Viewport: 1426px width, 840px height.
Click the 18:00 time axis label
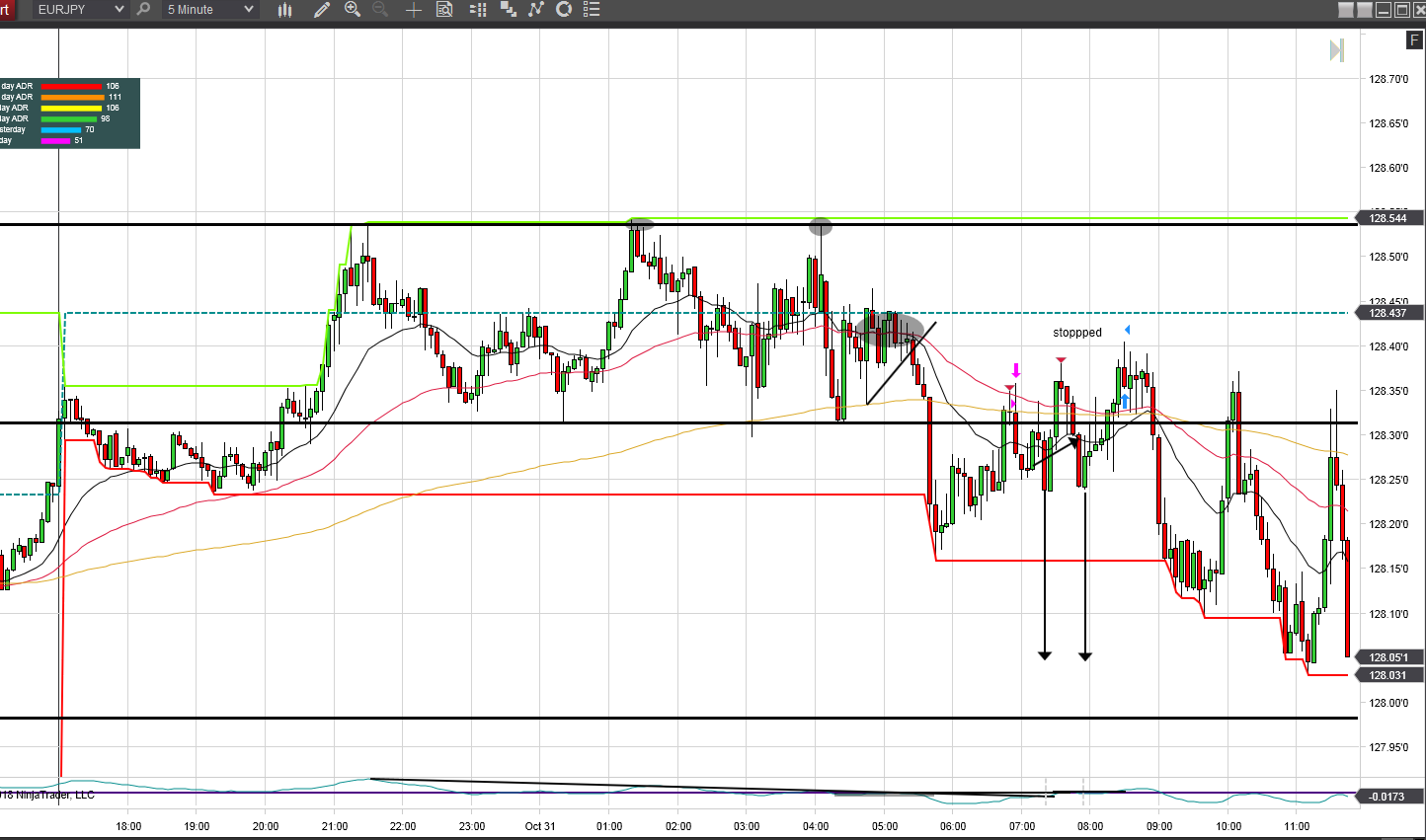coord(128,826)
